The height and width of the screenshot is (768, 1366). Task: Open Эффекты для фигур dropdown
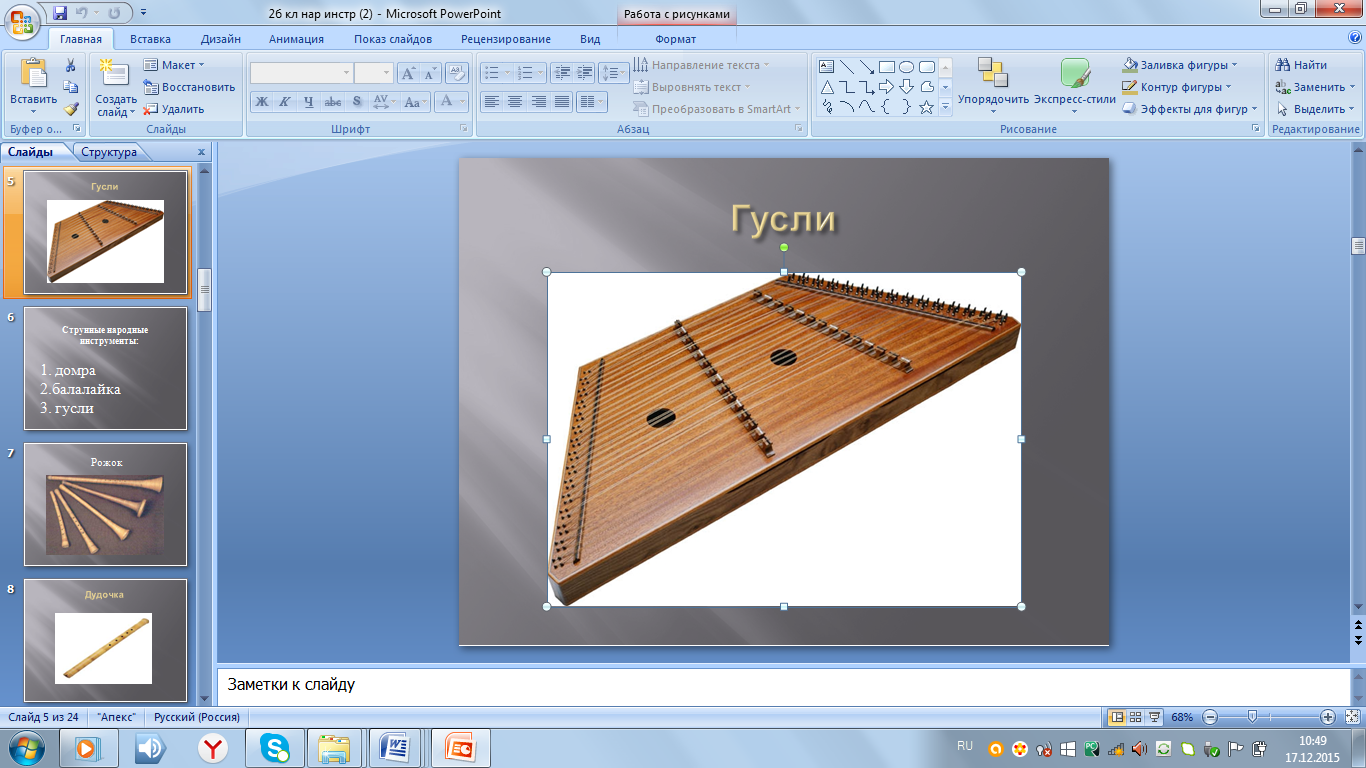1190,109
